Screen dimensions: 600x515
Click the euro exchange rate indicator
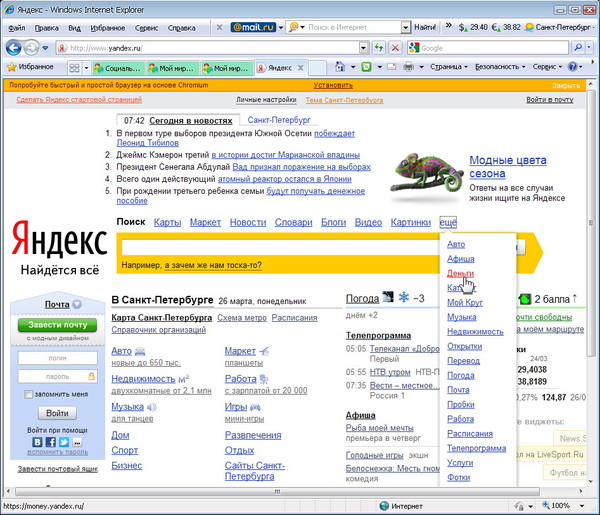(506, 27)
